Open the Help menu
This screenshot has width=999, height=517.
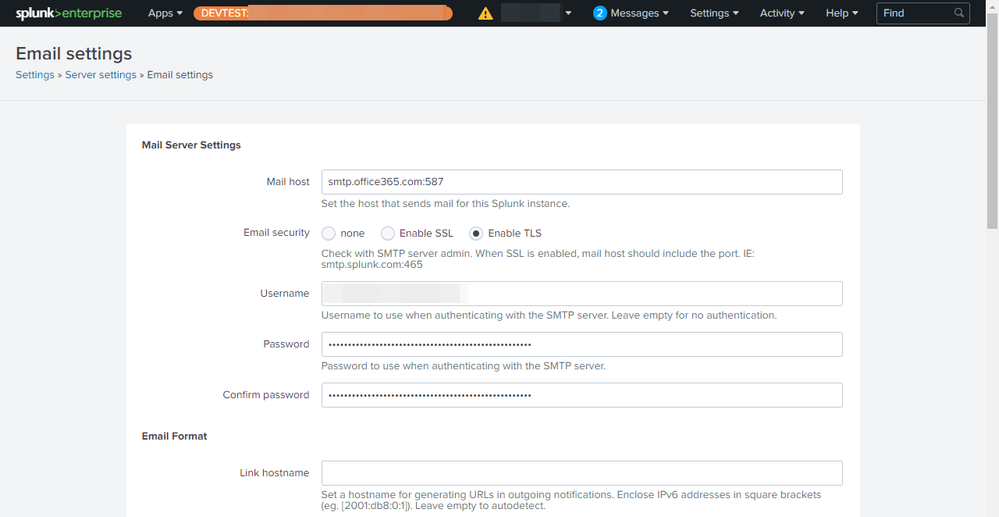click(x=841, y=13)
